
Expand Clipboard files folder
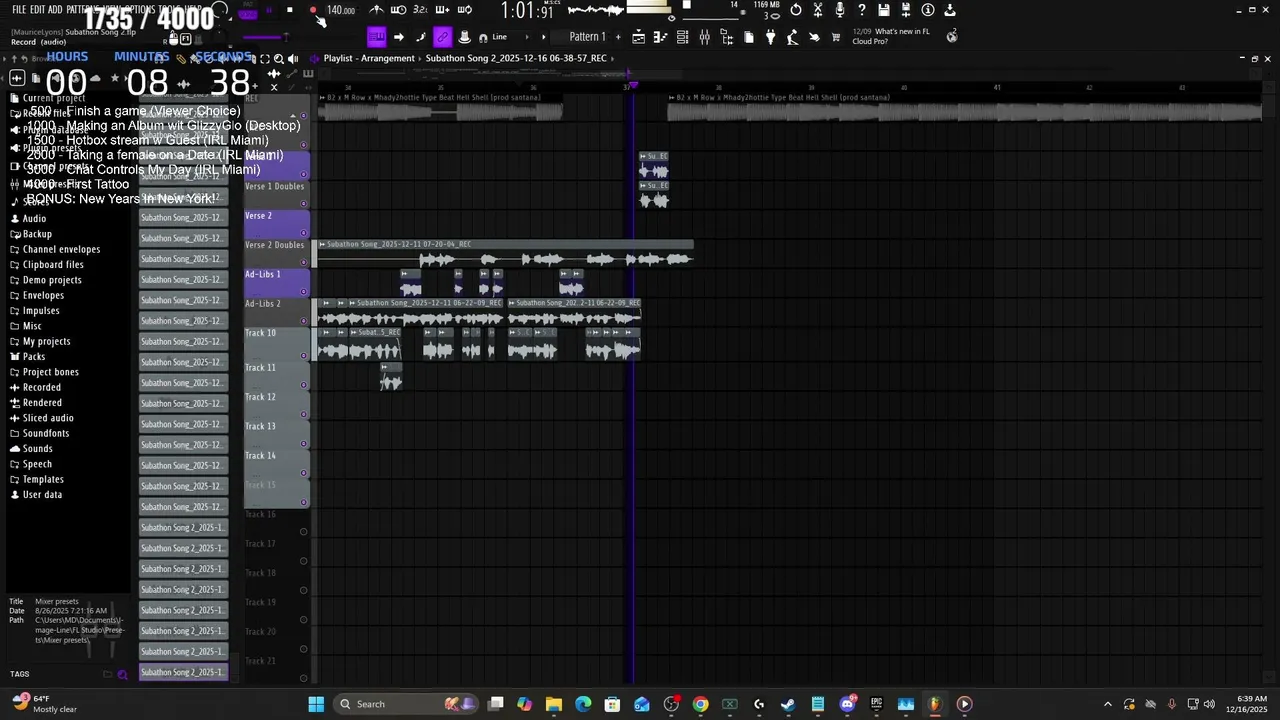(x=53, y=265)
